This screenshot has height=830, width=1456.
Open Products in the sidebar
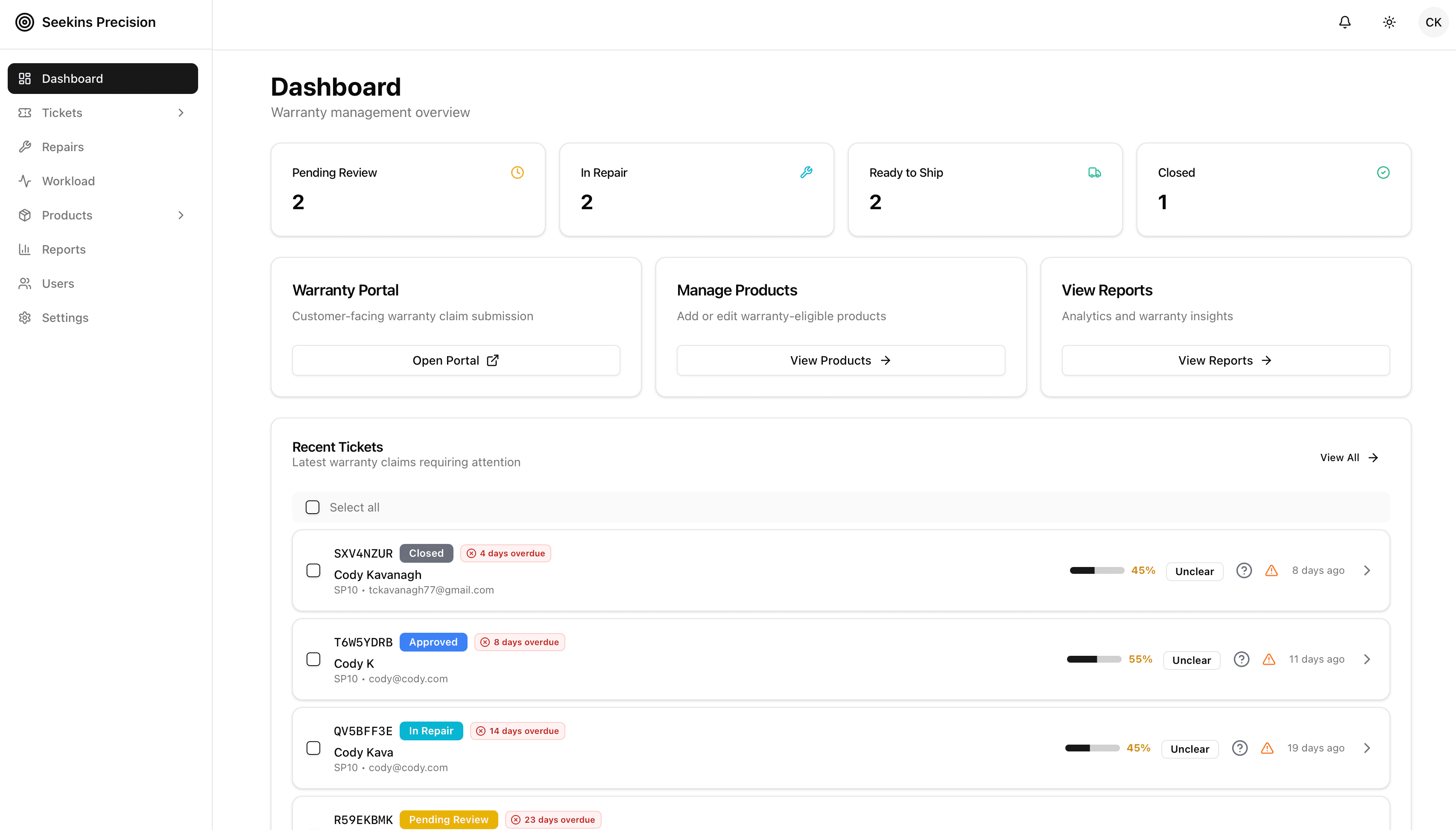[102, 216]
